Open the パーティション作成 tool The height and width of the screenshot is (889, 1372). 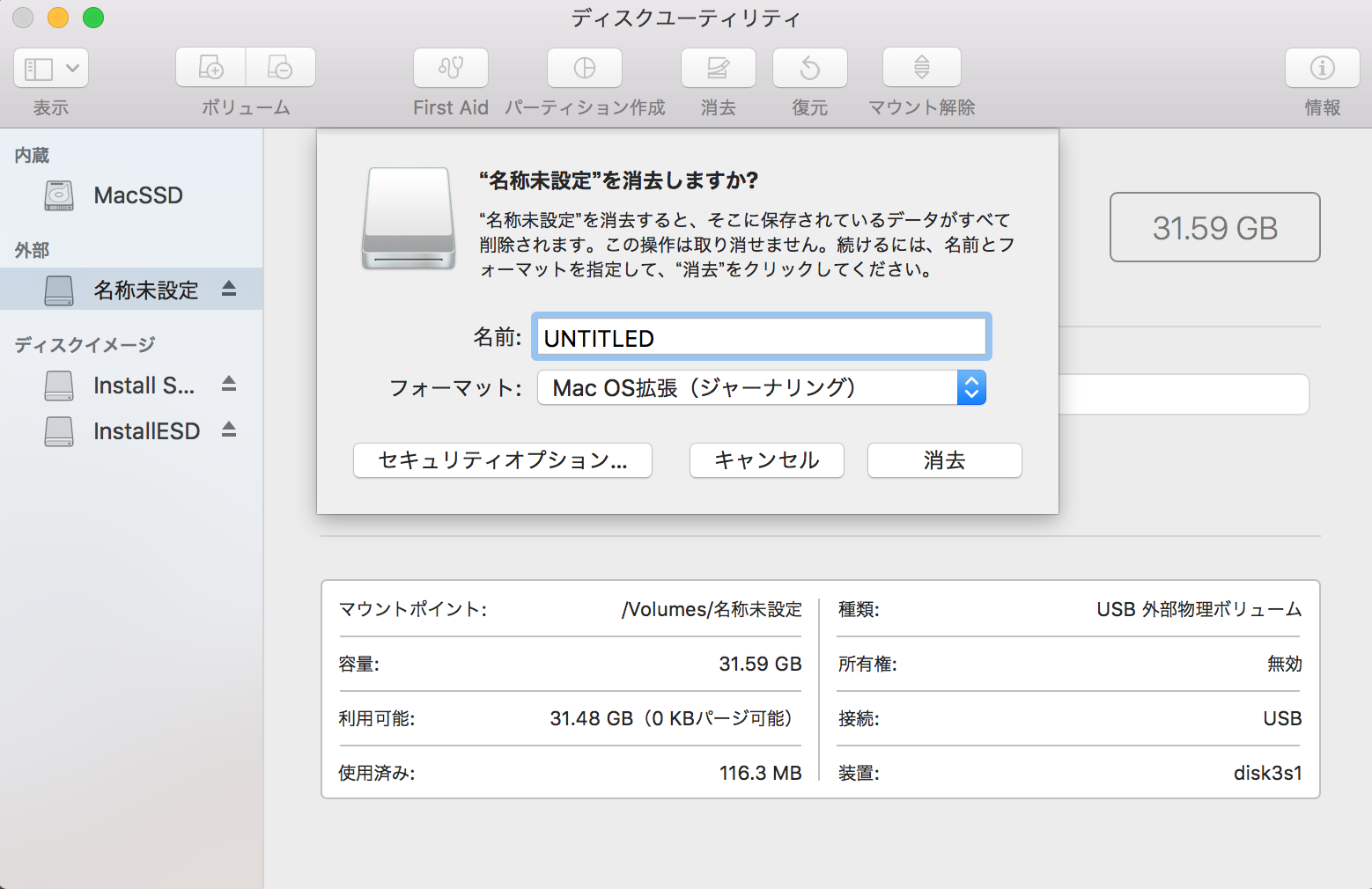(584, 68)
